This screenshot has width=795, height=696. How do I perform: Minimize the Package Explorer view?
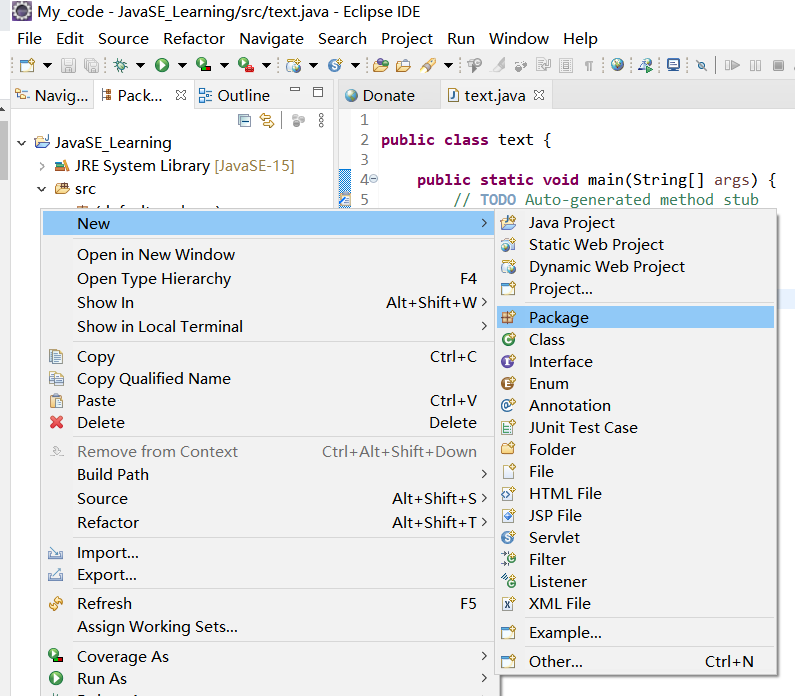pos(295,89)
